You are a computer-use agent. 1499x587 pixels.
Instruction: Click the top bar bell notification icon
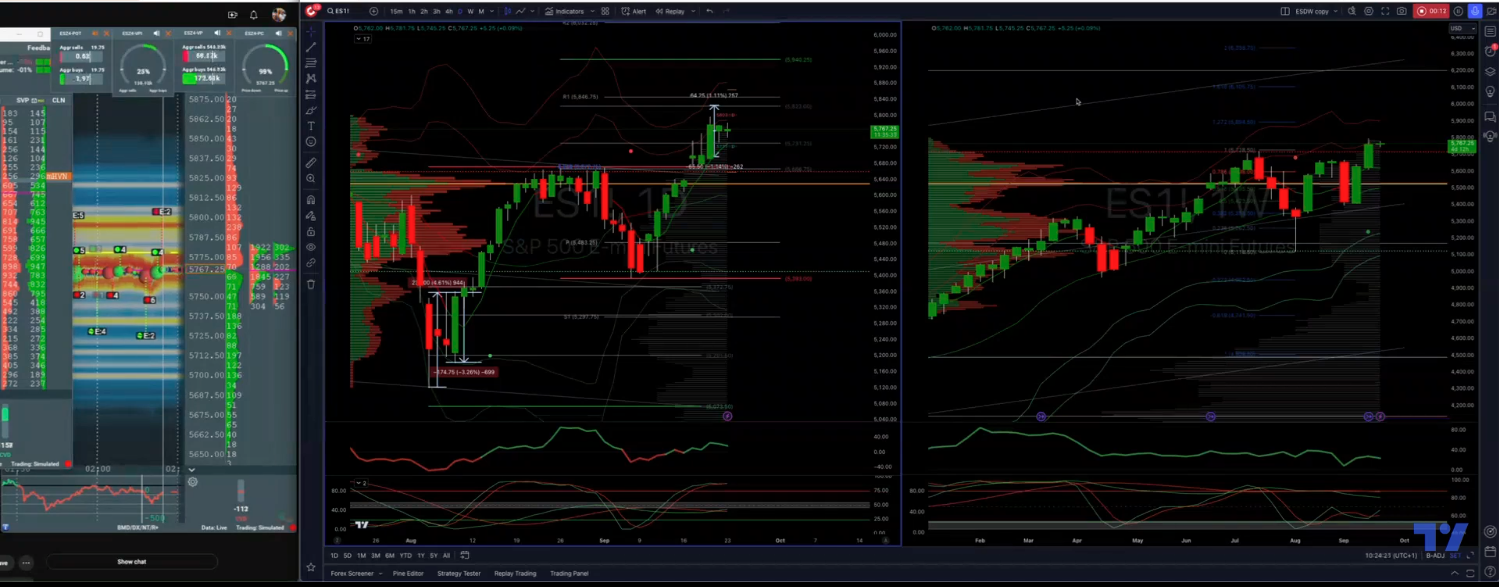point(255,14)
